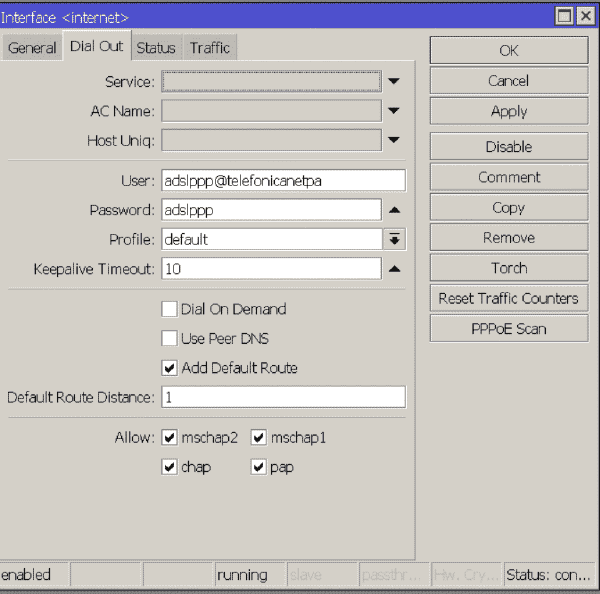Uncheck pap authentication
600x594 pixels.
(x=259, y=467)
